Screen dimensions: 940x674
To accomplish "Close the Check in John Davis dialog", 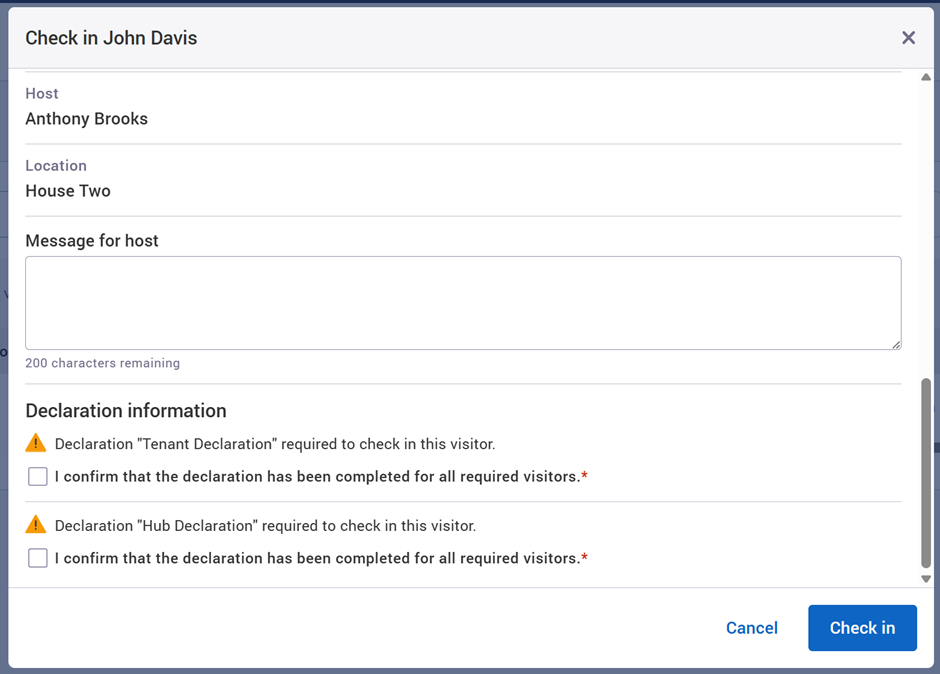I will click(x=908, y=38).
